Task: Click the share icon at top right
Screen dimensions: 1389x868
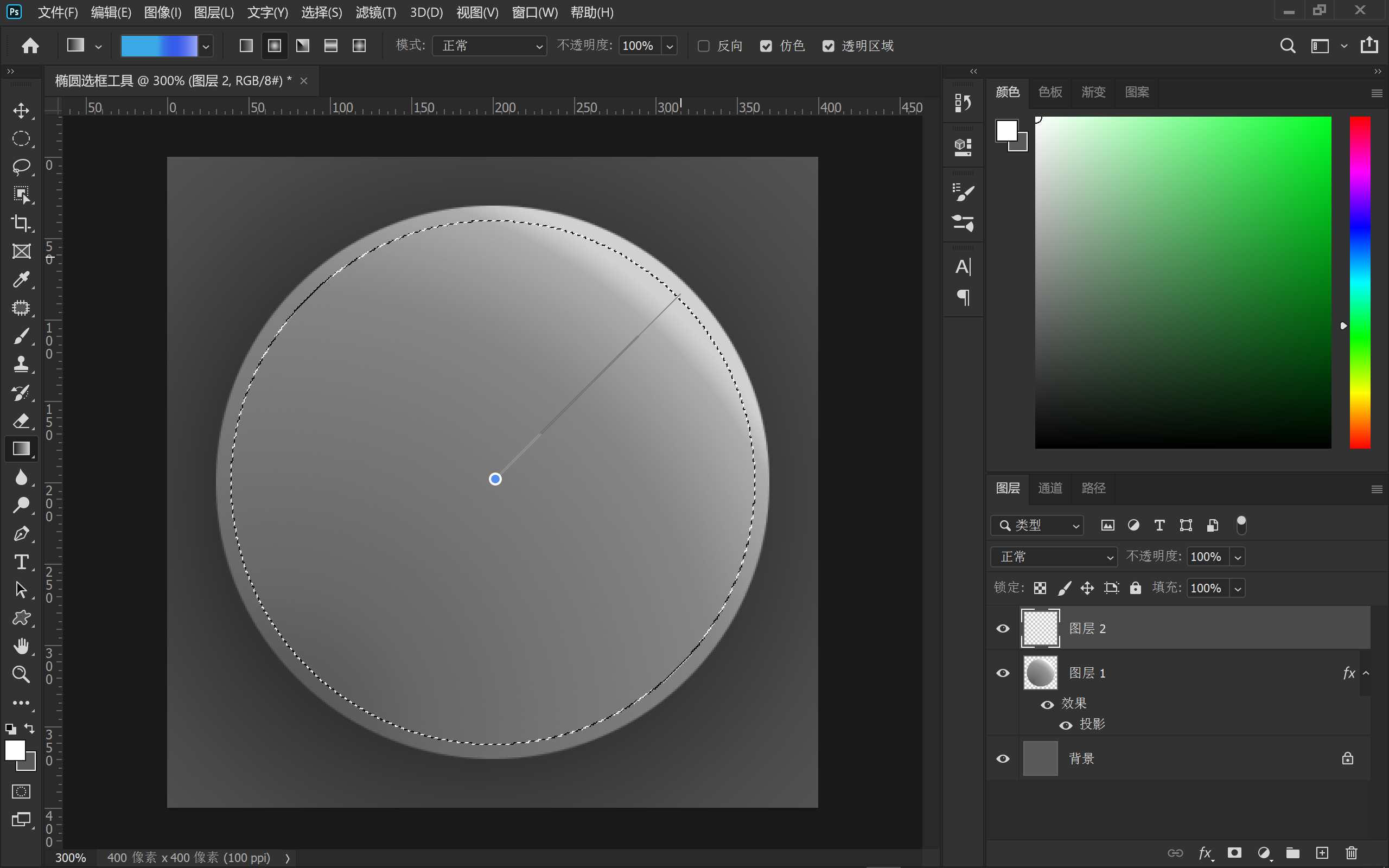Action: pyautogui.click(x=1369, y=46)
